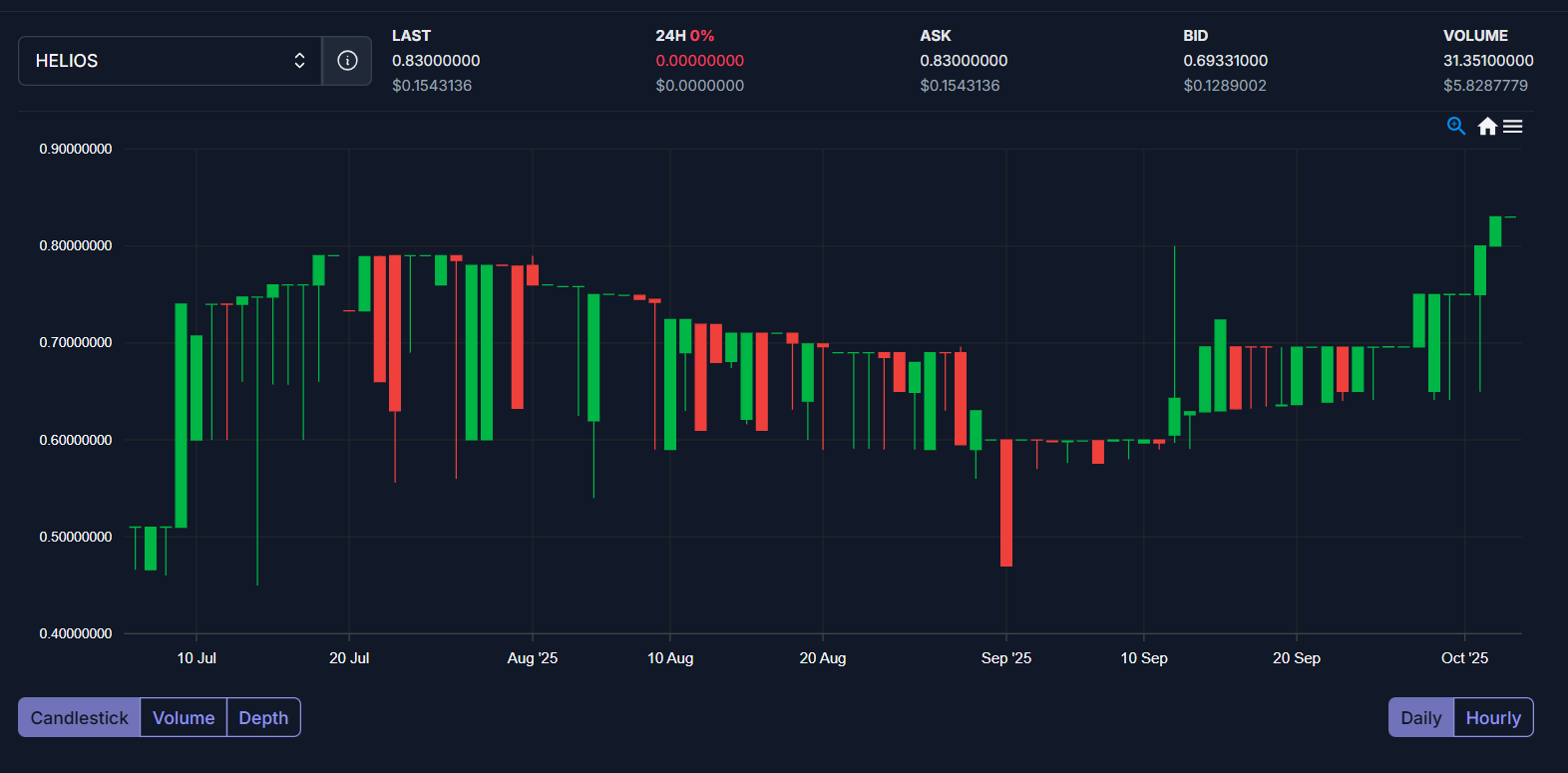Image resolution: width=1568 pixels, height=773 pixels.
Task: Switch to the Volume chart tab
Action: tap(184, 717)
